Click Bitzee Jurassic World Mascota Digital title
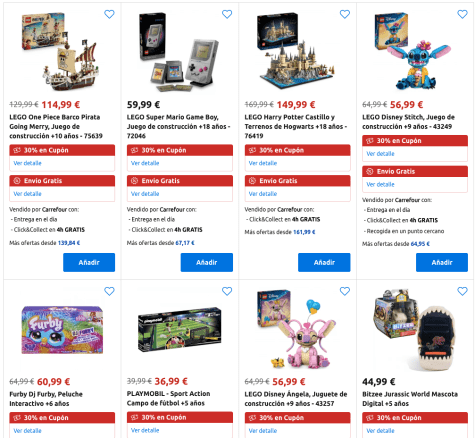The image size is (475, 438). pyautogui.click(x=410, y=399)
